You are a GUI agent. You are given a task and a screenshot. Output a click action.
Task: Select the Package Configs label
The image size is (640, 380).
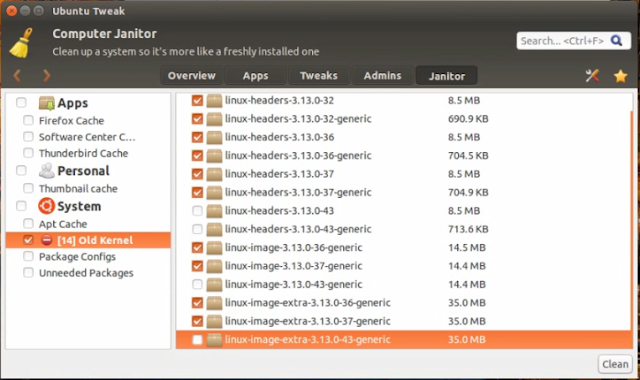(x=77, y=257)
